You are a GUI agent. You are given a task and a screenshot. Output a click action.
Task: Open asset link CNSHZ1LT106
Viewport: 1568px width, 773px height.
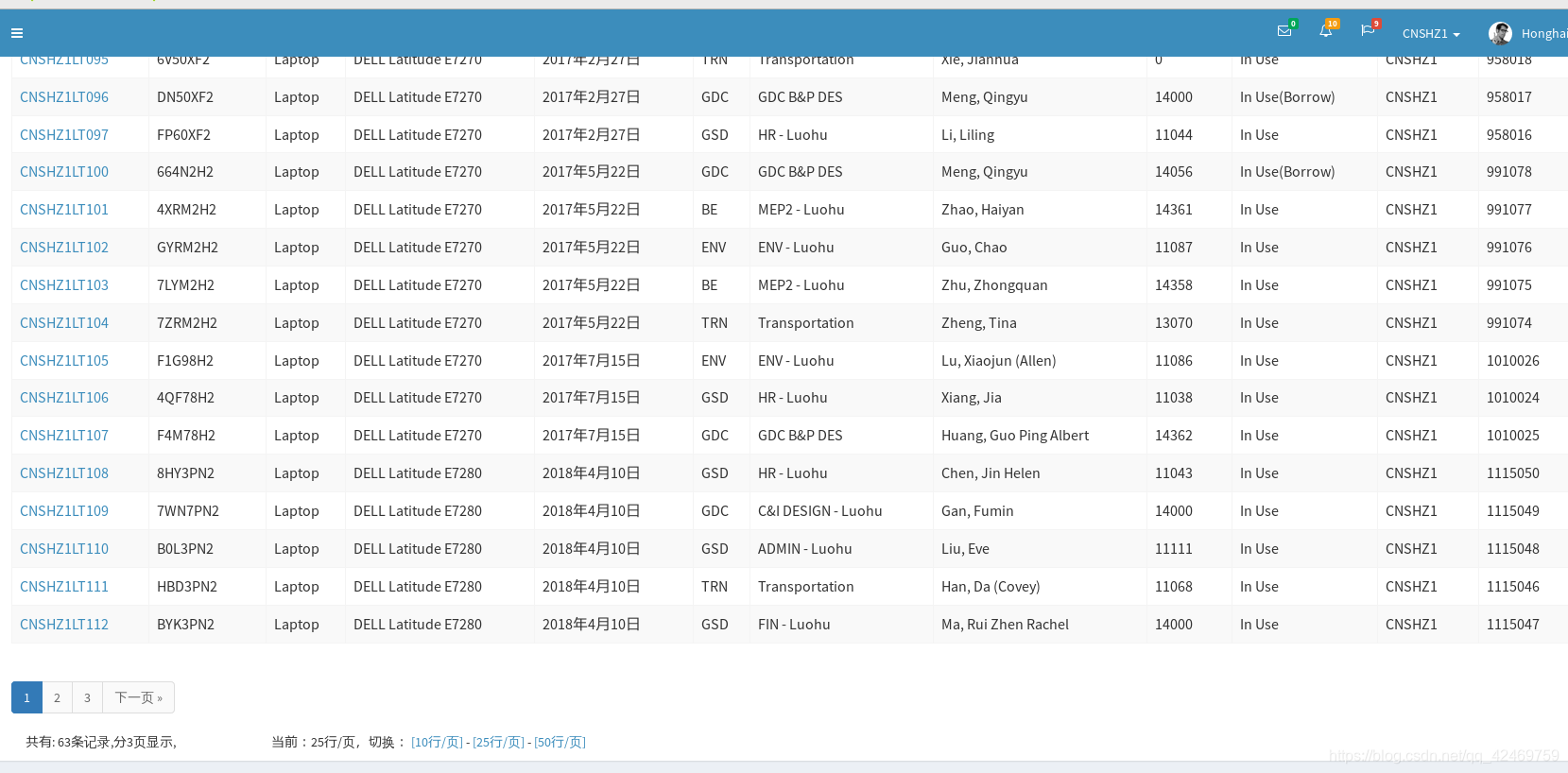(64, 398)
